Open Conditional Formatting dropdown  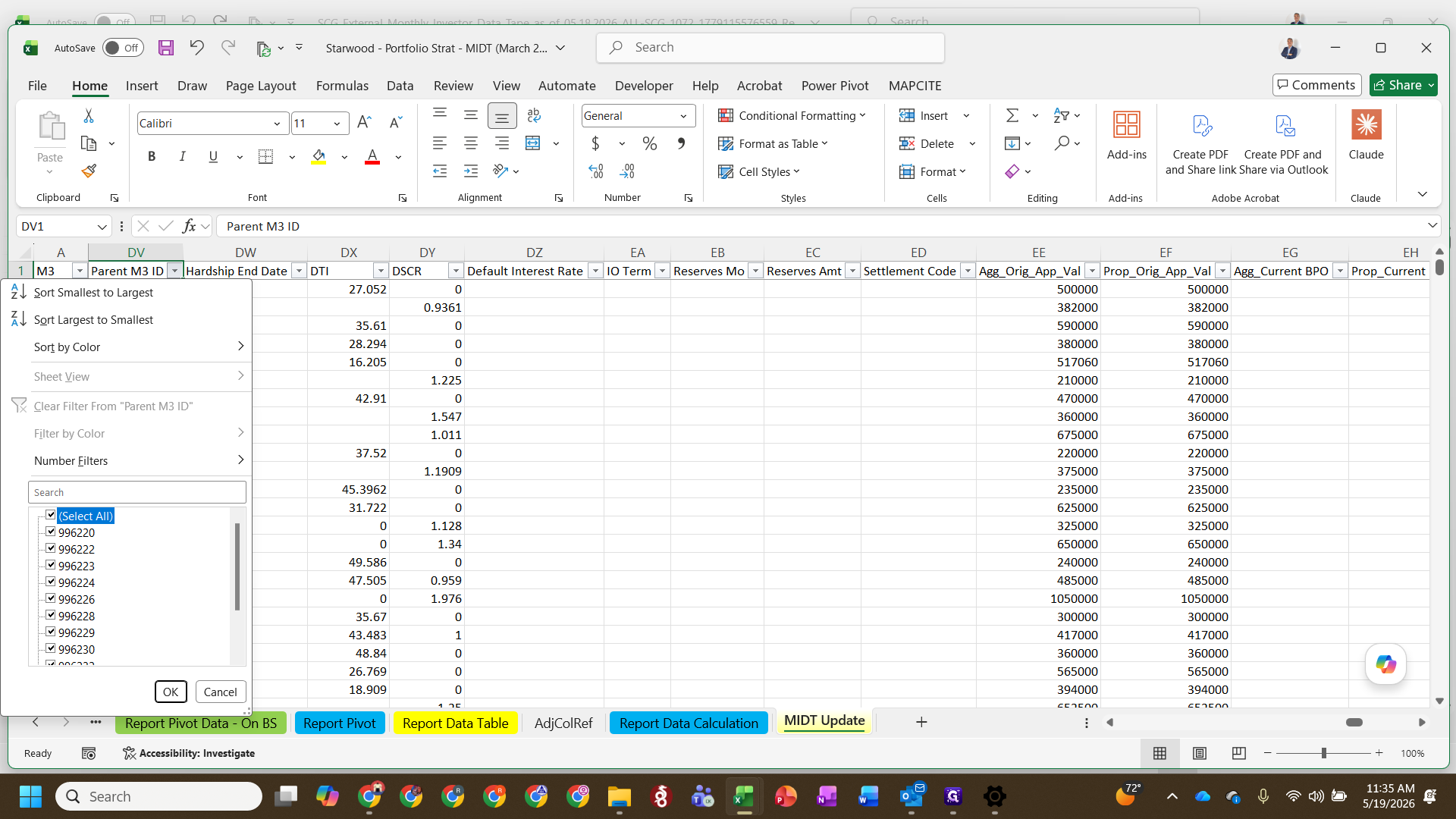click(792, 115)
